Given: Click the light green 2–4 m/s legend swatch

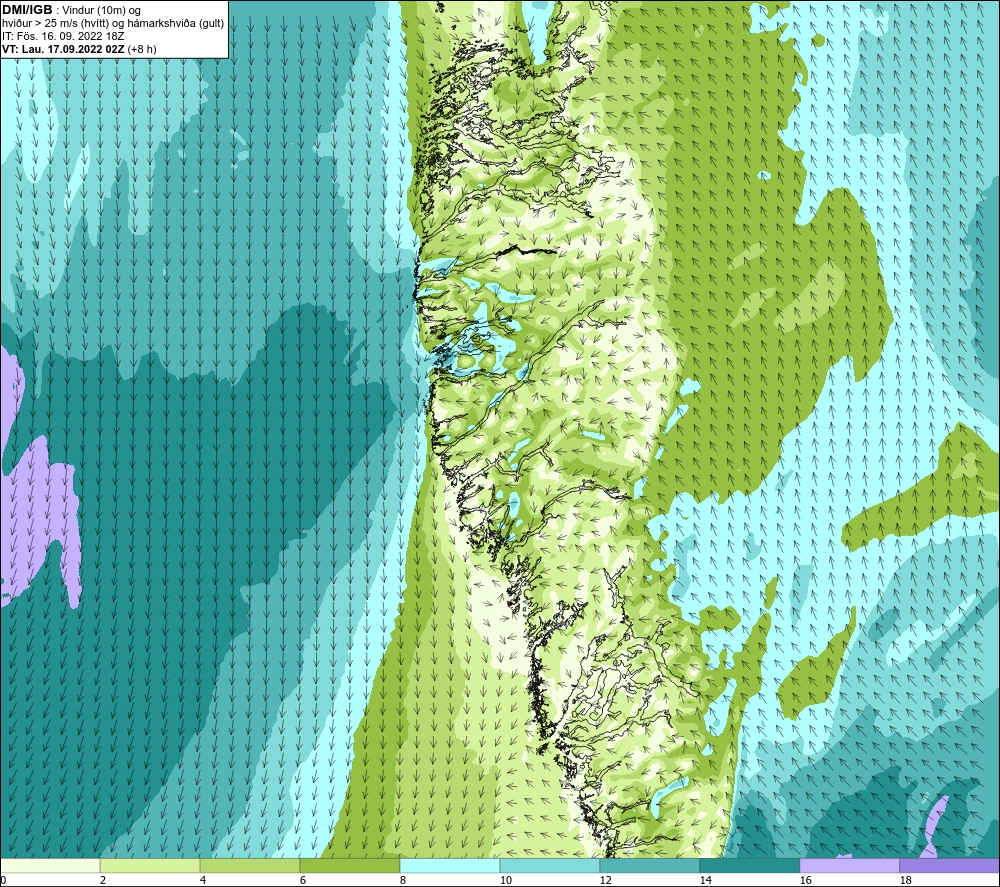Looking at the screenshot, I should [x=150, y=865].
